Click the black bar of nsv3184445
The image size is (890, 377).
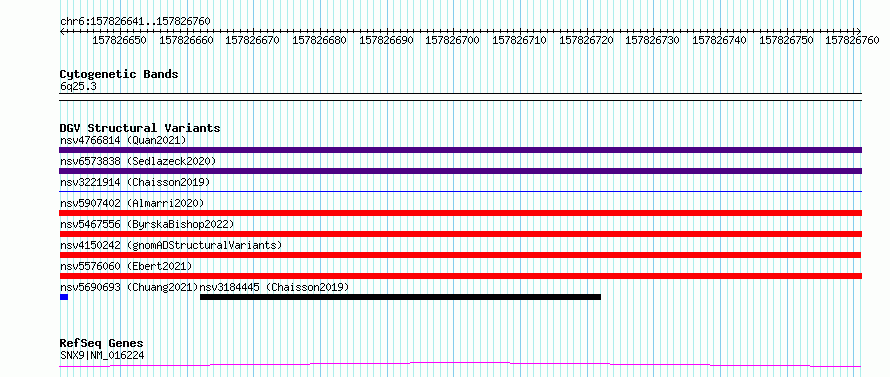400,297
